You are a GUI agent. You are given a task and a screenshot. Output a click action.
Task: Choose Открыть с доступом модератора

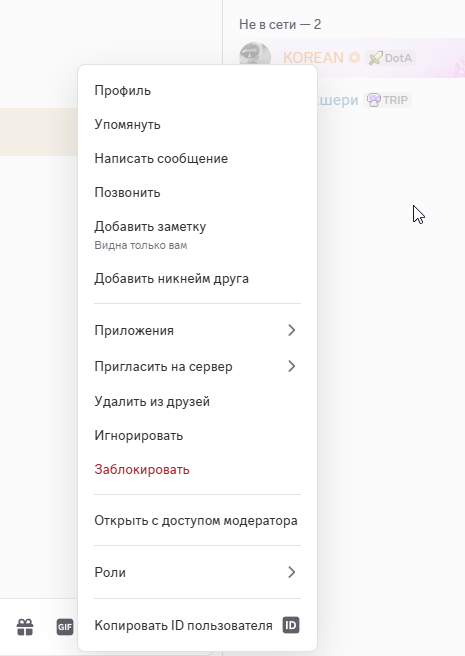198,520
